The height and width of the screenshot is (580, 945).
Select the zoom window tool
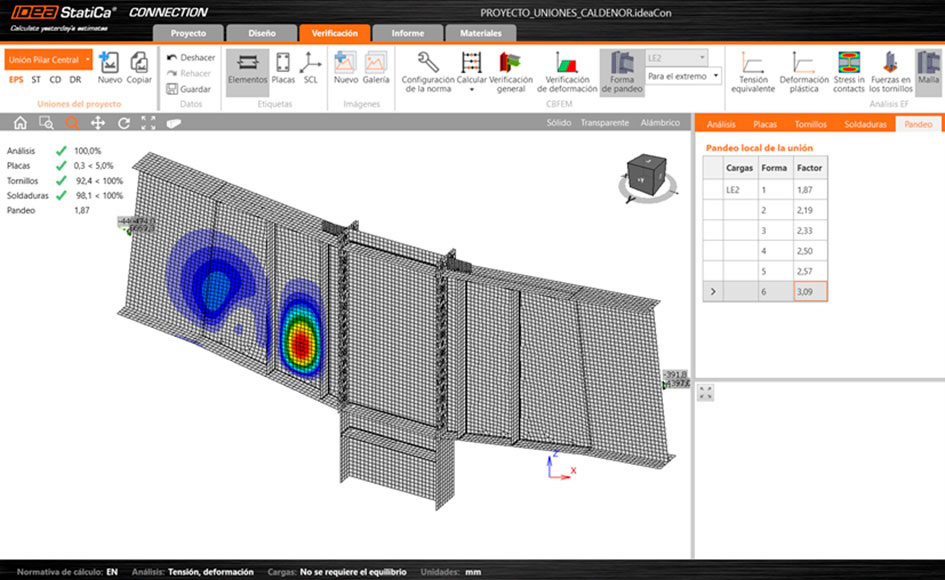point(46,123)
